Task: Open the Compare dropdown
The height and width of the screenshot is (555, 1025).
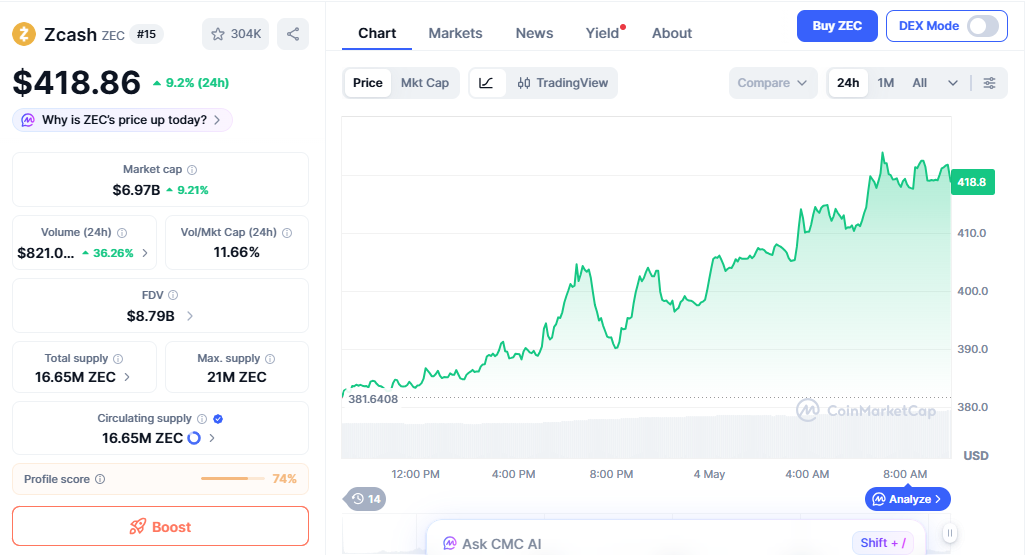Action: 773,83
